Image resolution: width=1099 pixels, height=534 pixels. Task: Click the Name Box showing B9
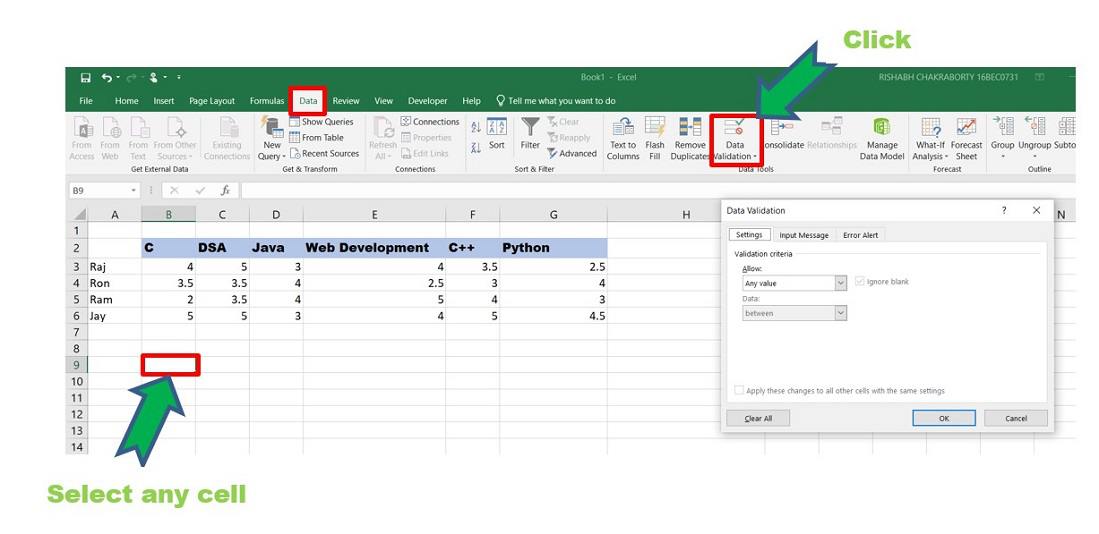coord(100,190)
